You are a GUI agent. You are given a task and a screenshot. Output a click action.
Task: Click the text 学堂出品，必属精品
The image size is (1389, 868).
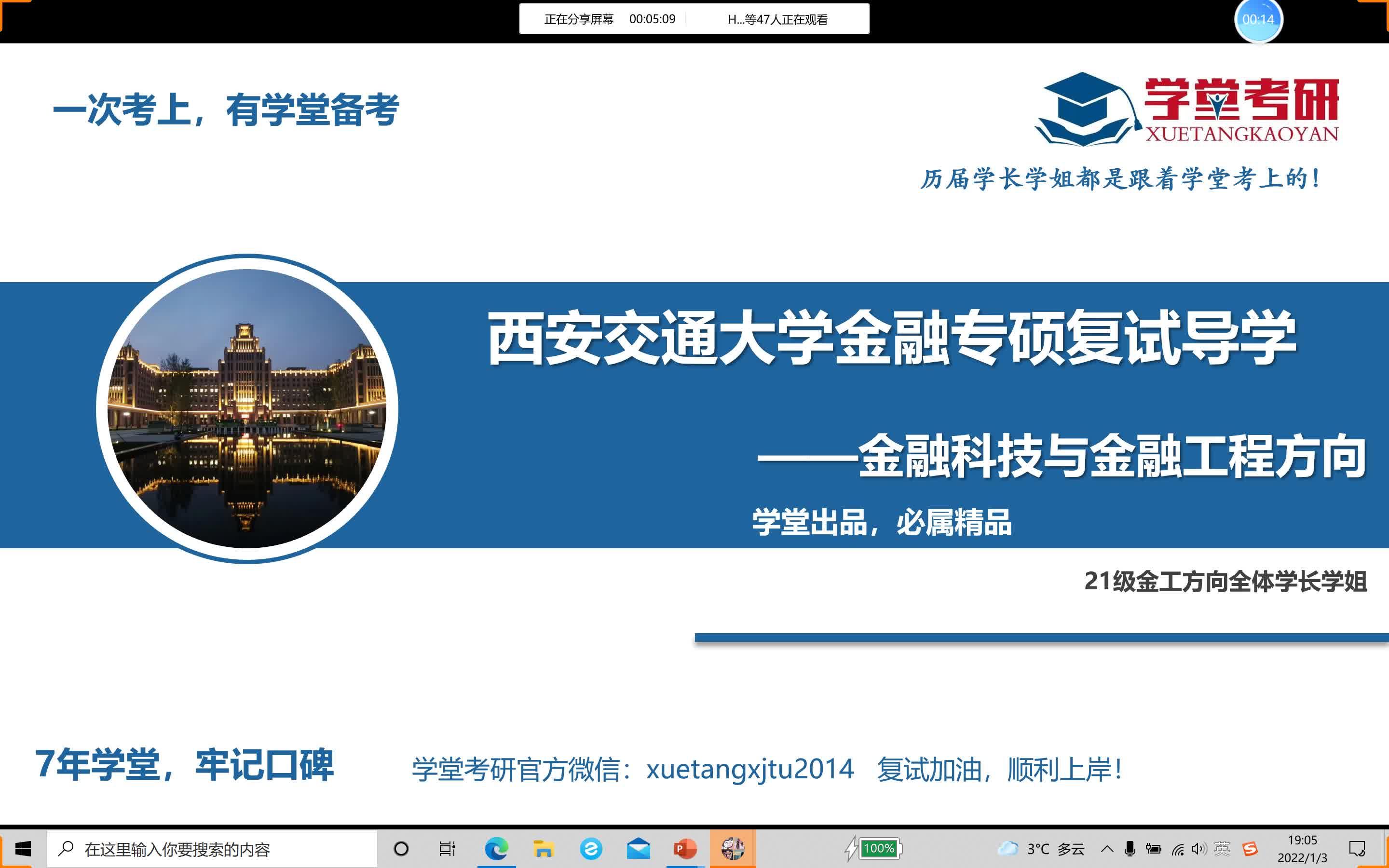(882, 522)
